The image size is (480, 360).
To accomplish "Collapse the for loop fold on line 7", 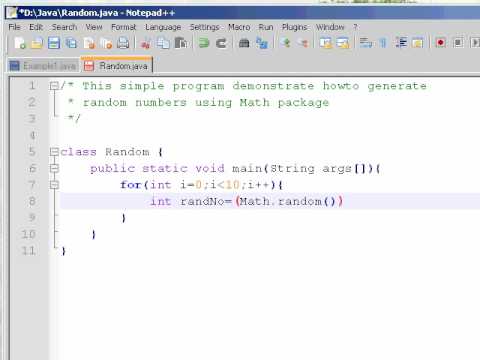I will [x=54, y=185].
